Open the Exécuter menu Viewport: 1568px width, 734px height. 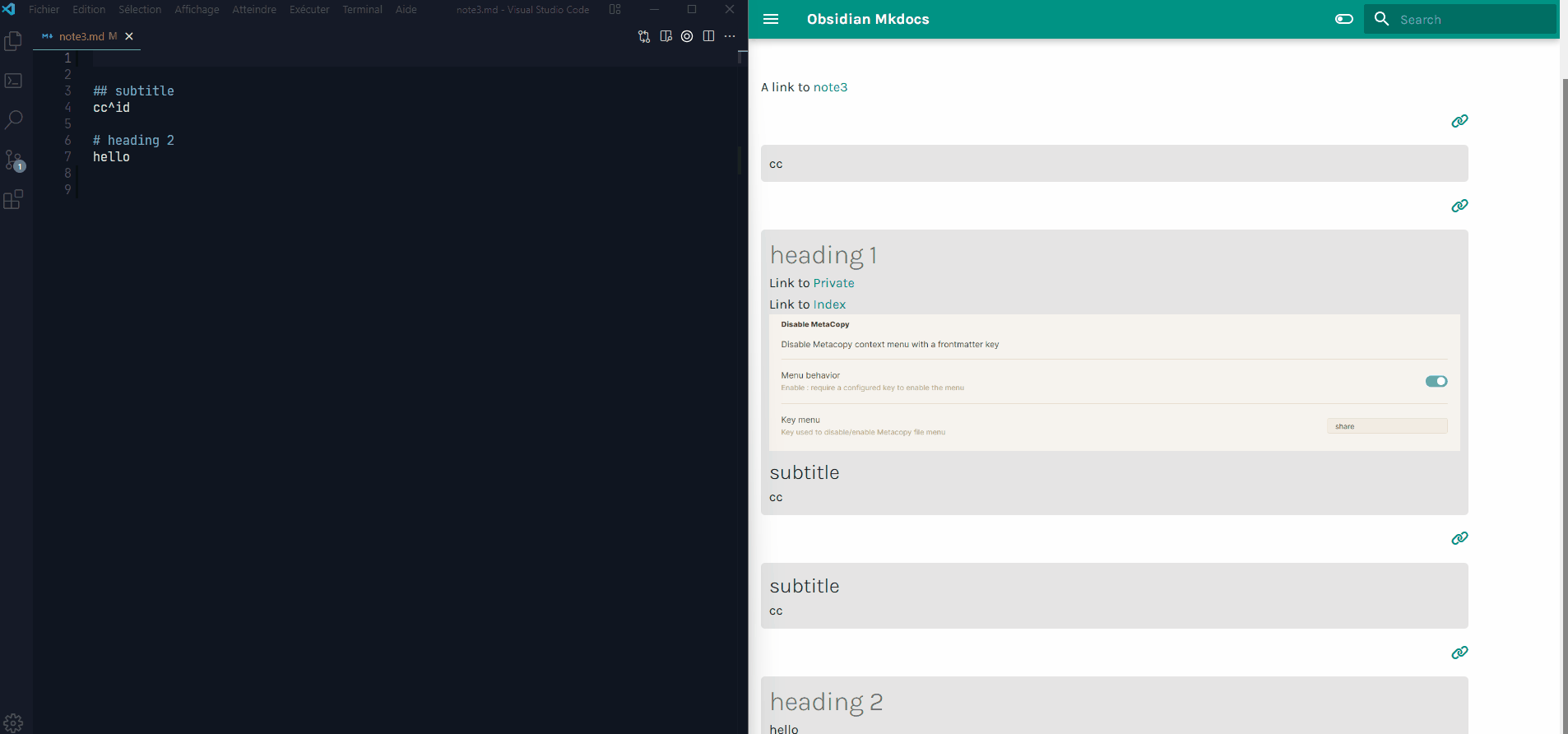point(309,10)
